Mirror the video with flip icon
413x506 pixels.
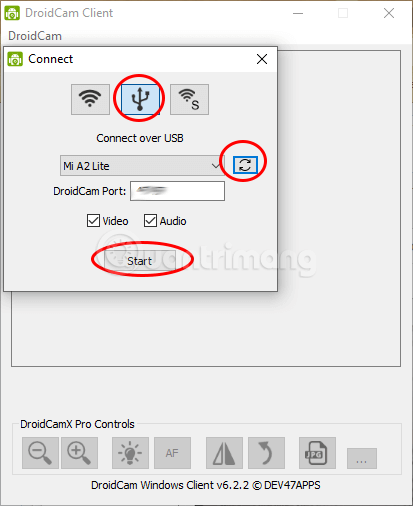click(224, 453)
